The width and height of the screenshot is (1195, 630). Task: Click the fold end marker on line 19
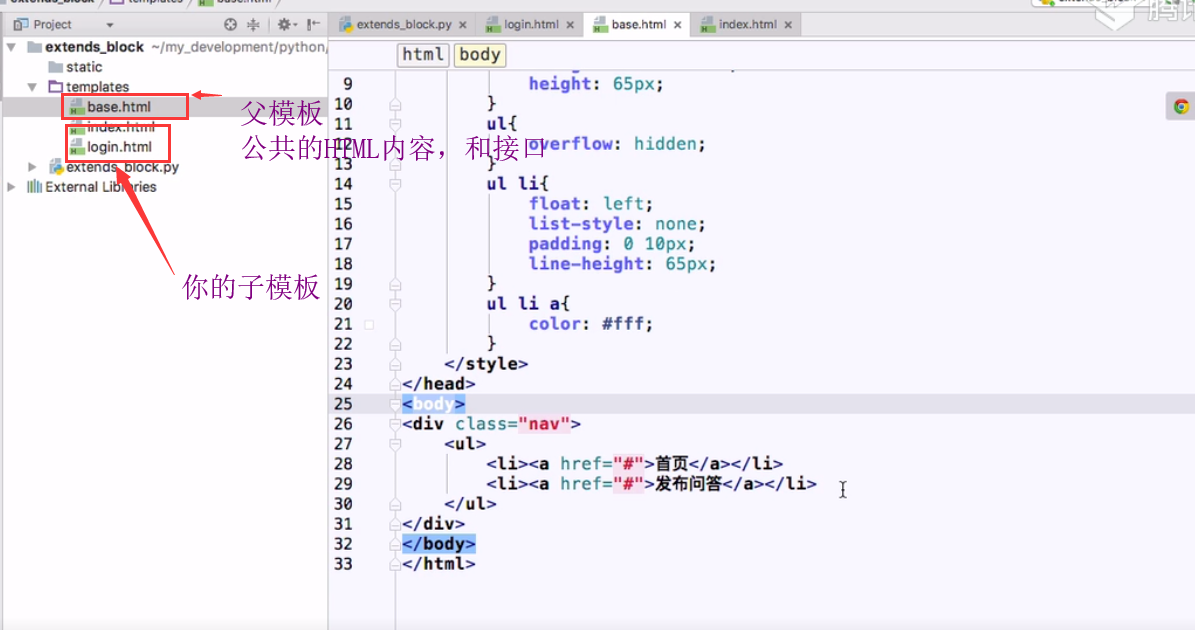(395, 284)
